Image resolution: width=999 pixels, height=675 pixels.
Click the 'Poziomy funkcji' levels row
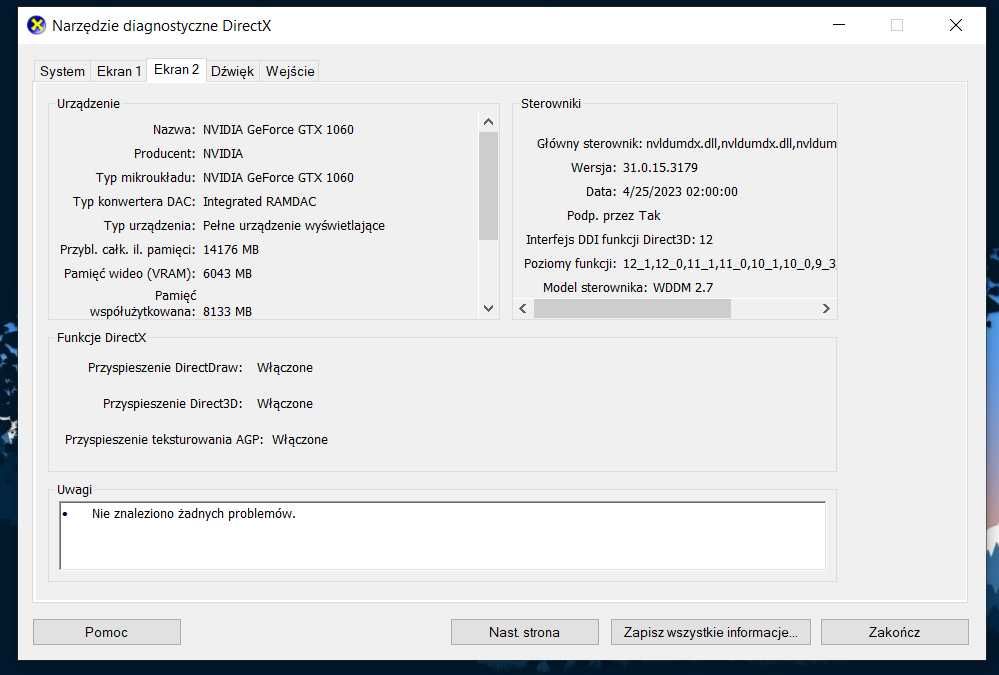(680, 264)
